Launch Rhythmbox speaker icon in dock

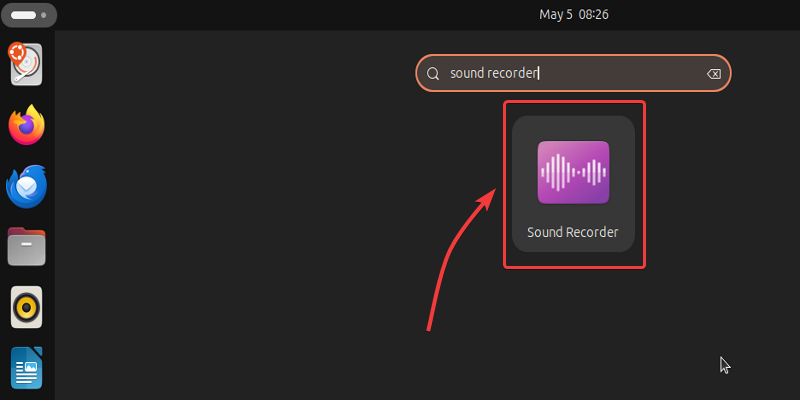[x=27, y=306]
